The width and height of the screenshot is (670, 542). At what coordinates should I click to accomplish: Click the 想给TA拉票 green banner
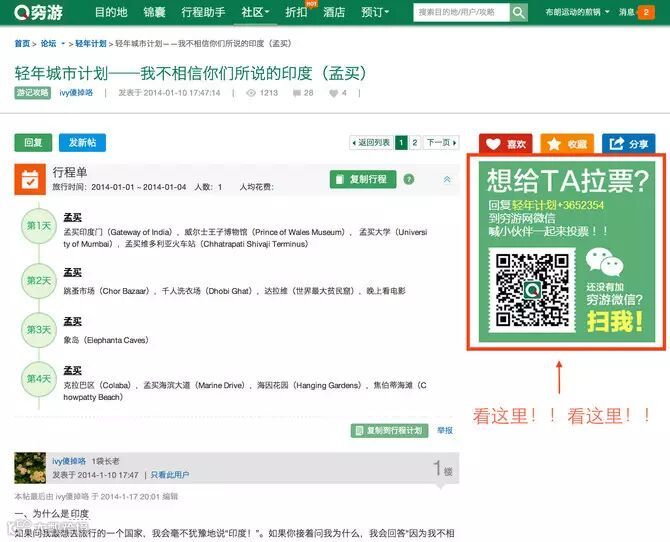coord(567,251)
